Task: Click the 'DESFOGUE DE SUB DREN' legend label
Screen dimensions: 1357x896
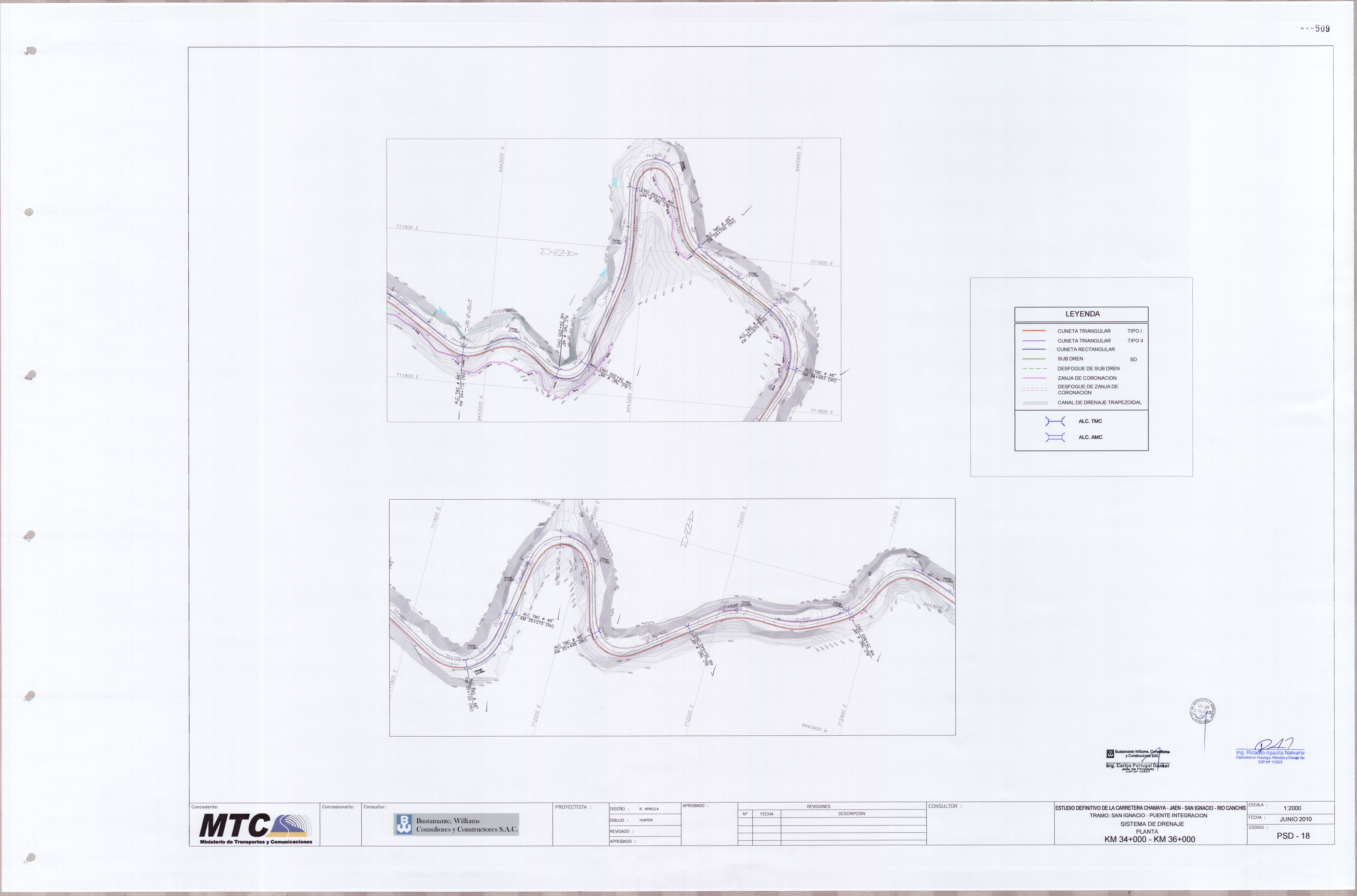Action: point(1088,369)
